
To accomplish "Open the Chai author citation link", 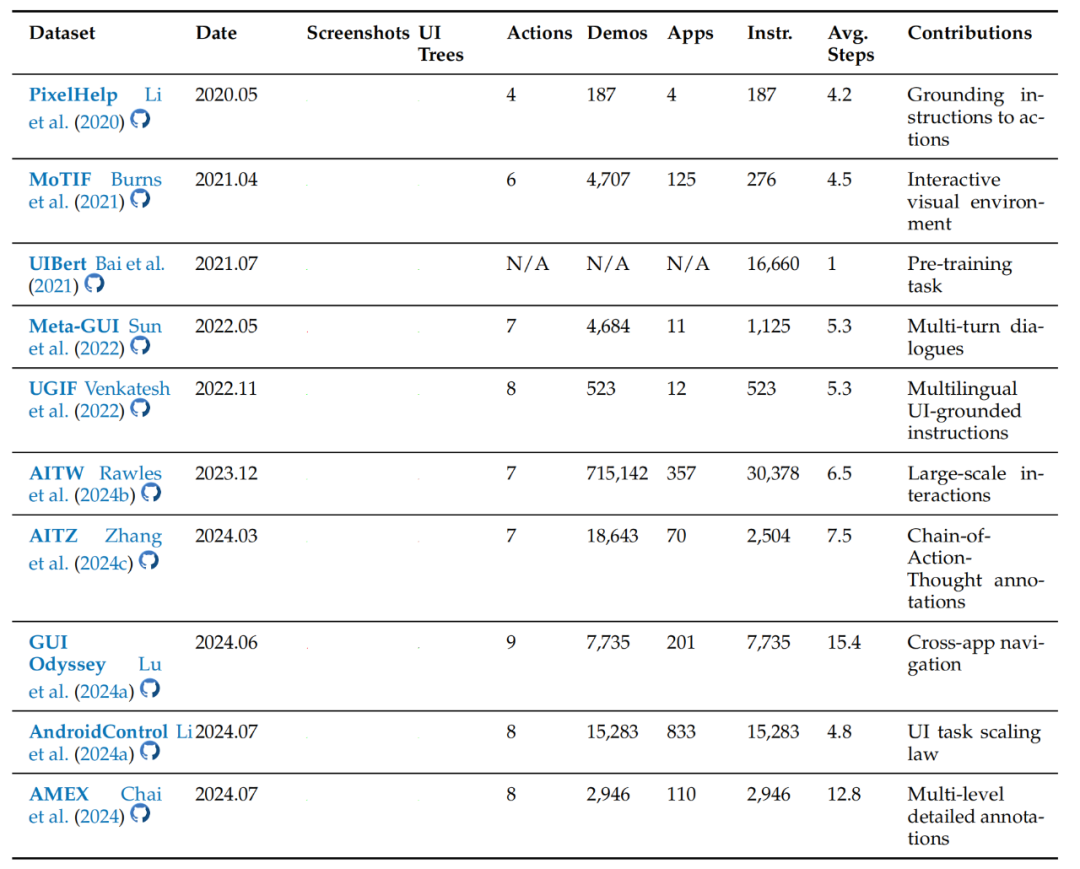I will (141, 794).
